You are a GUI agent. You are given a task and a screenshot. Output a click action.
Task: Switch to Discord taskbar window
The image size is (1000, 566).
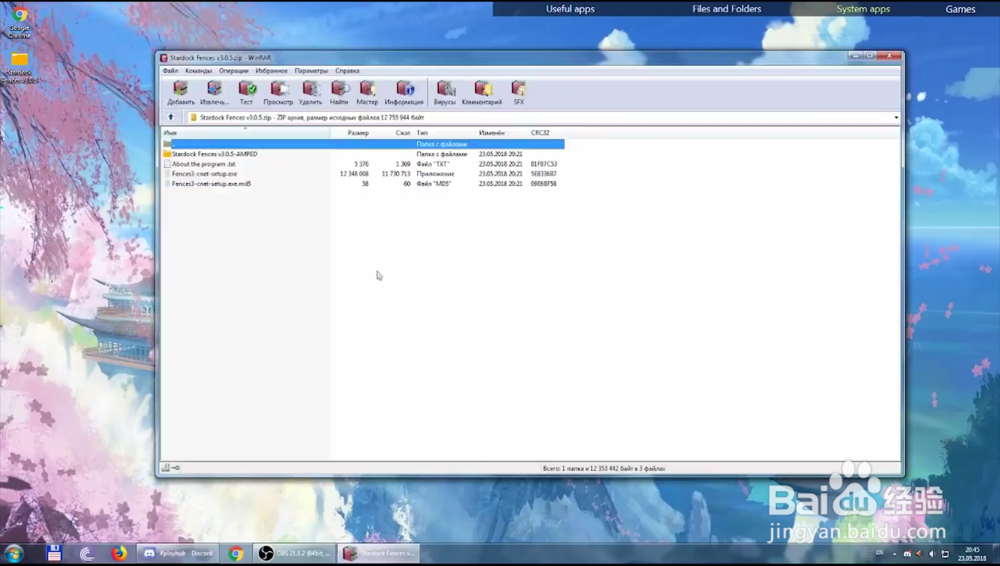point(178,553)
